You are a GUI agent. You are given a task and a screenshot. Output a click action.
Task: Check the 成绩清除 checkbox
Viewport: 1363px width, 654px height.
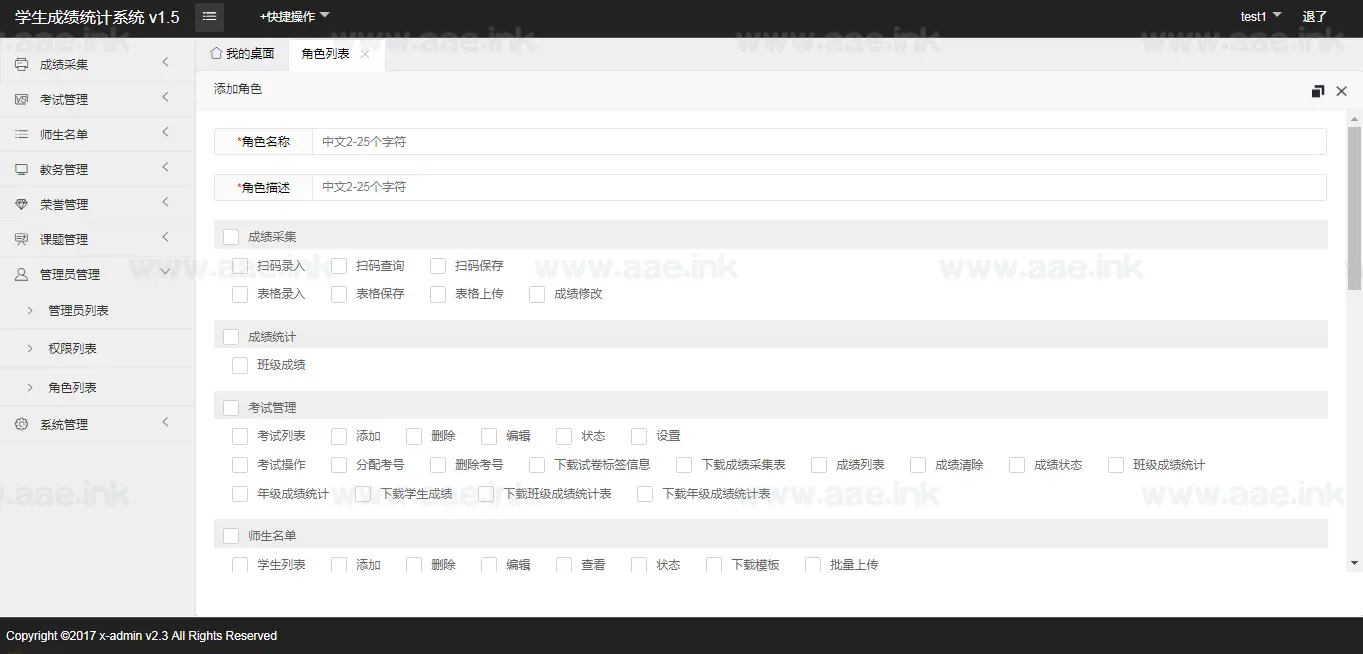[918, 465]
